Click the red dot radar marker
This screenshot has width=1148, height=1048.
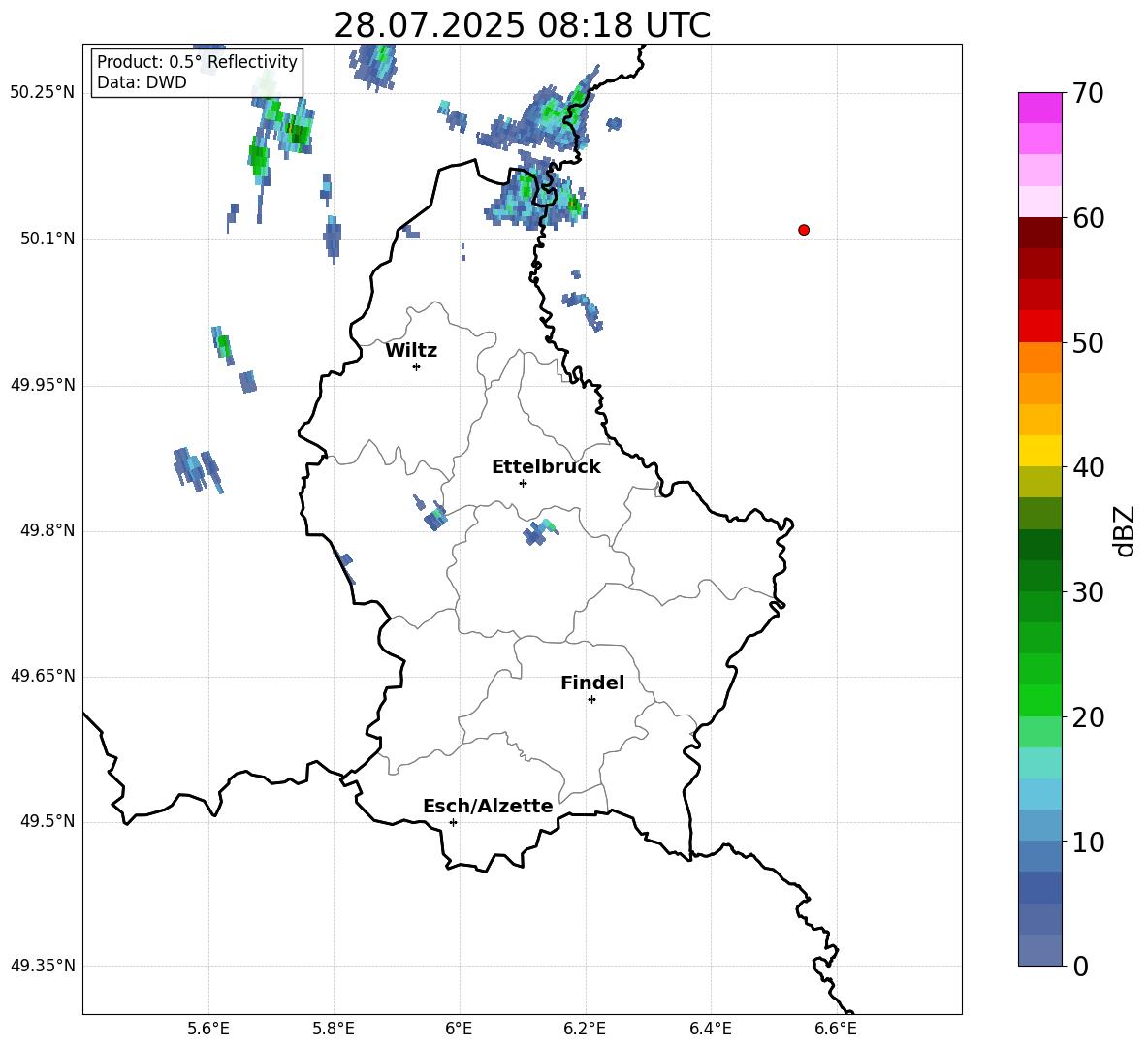click(x=804, y=230)
